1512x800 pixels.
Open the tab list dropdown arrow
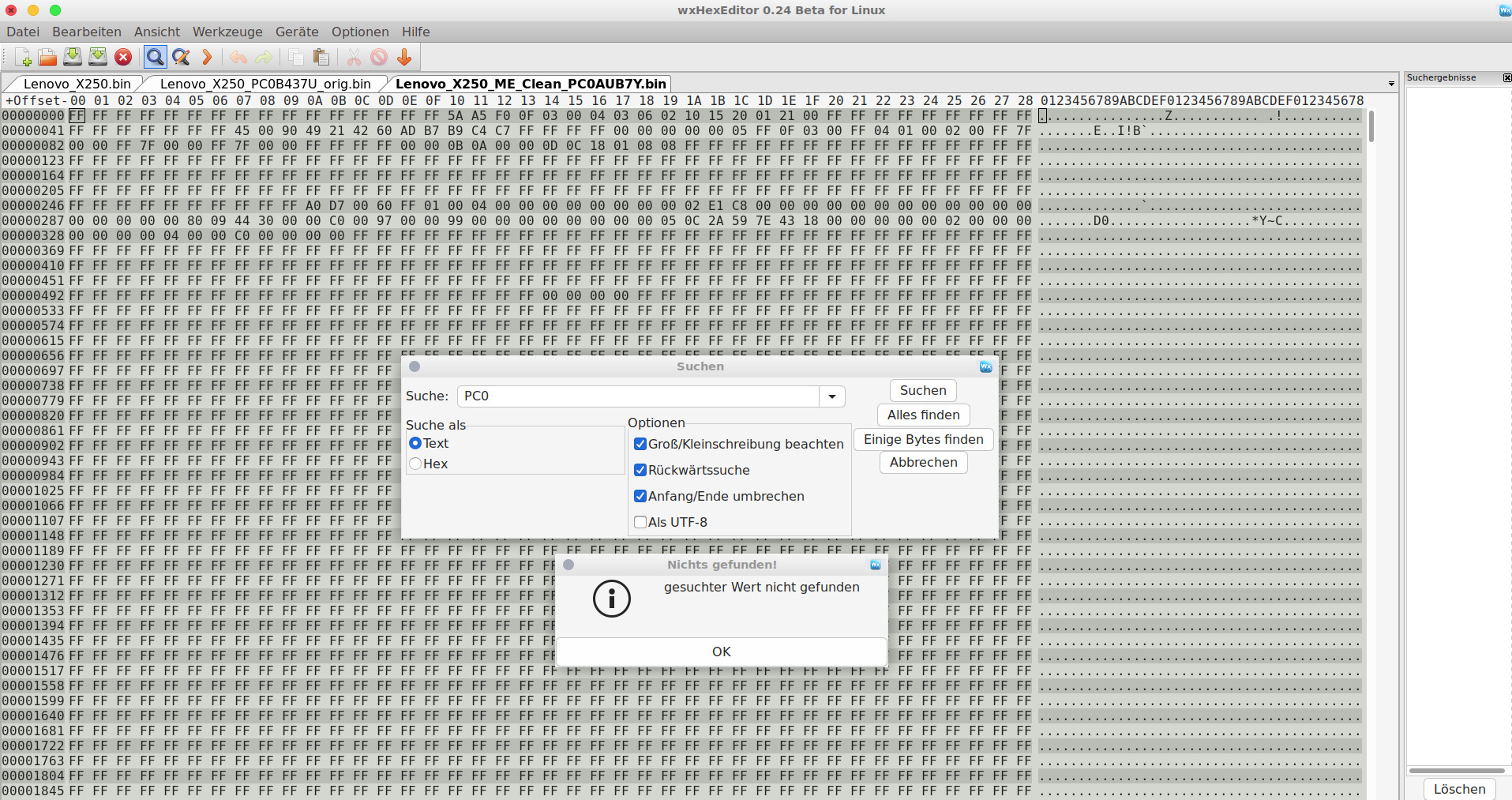(1390, 84)
